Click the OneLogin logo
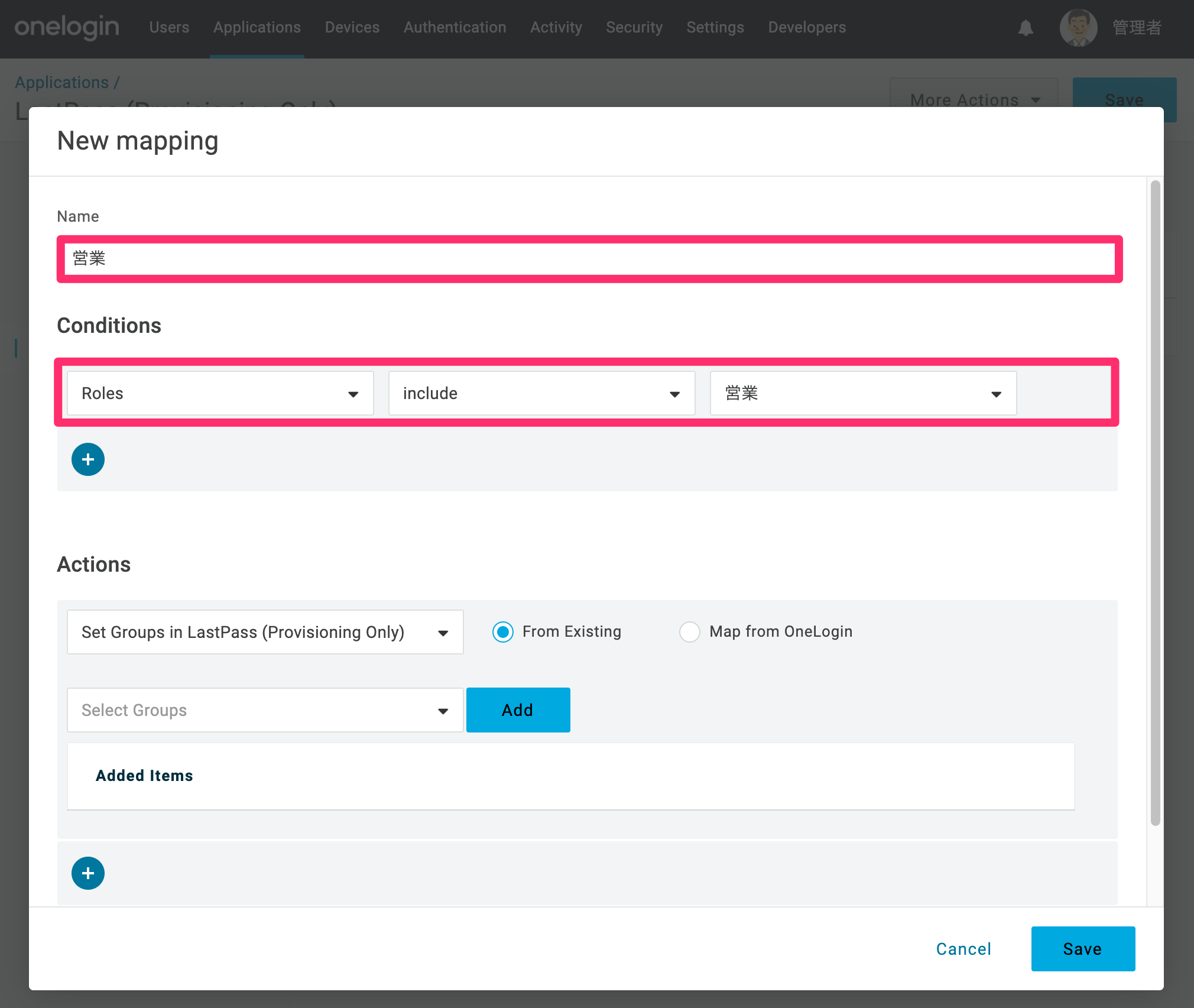Screen dimensions: 1194x1008 (x=67, y=27)
